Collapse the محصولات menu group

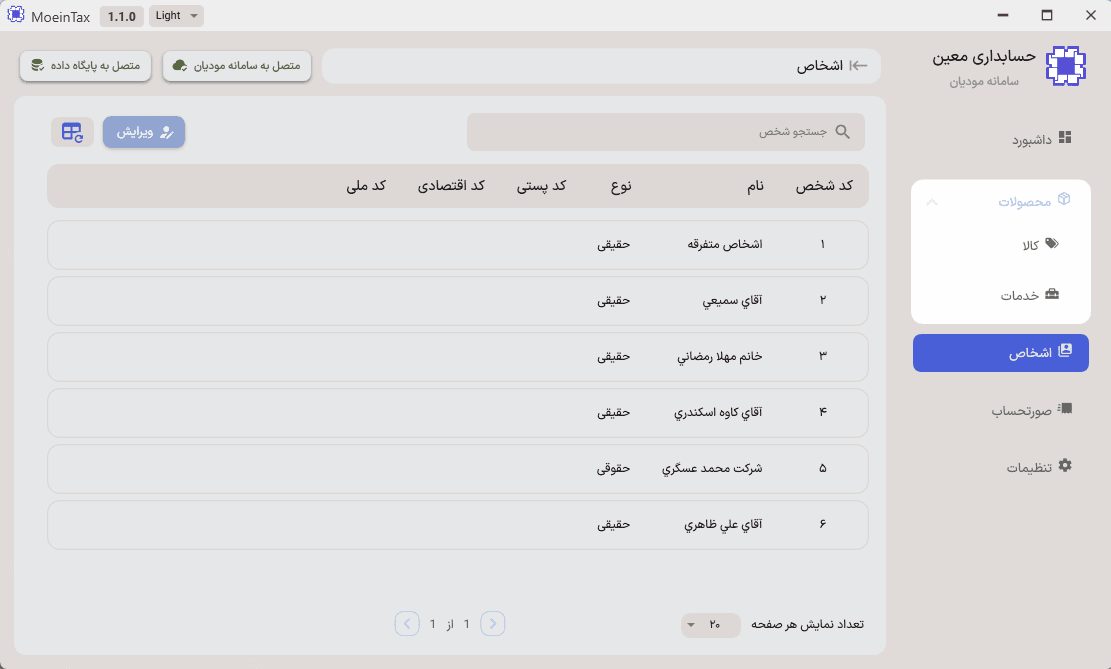pyautogui.click(x=1000, y=201)
